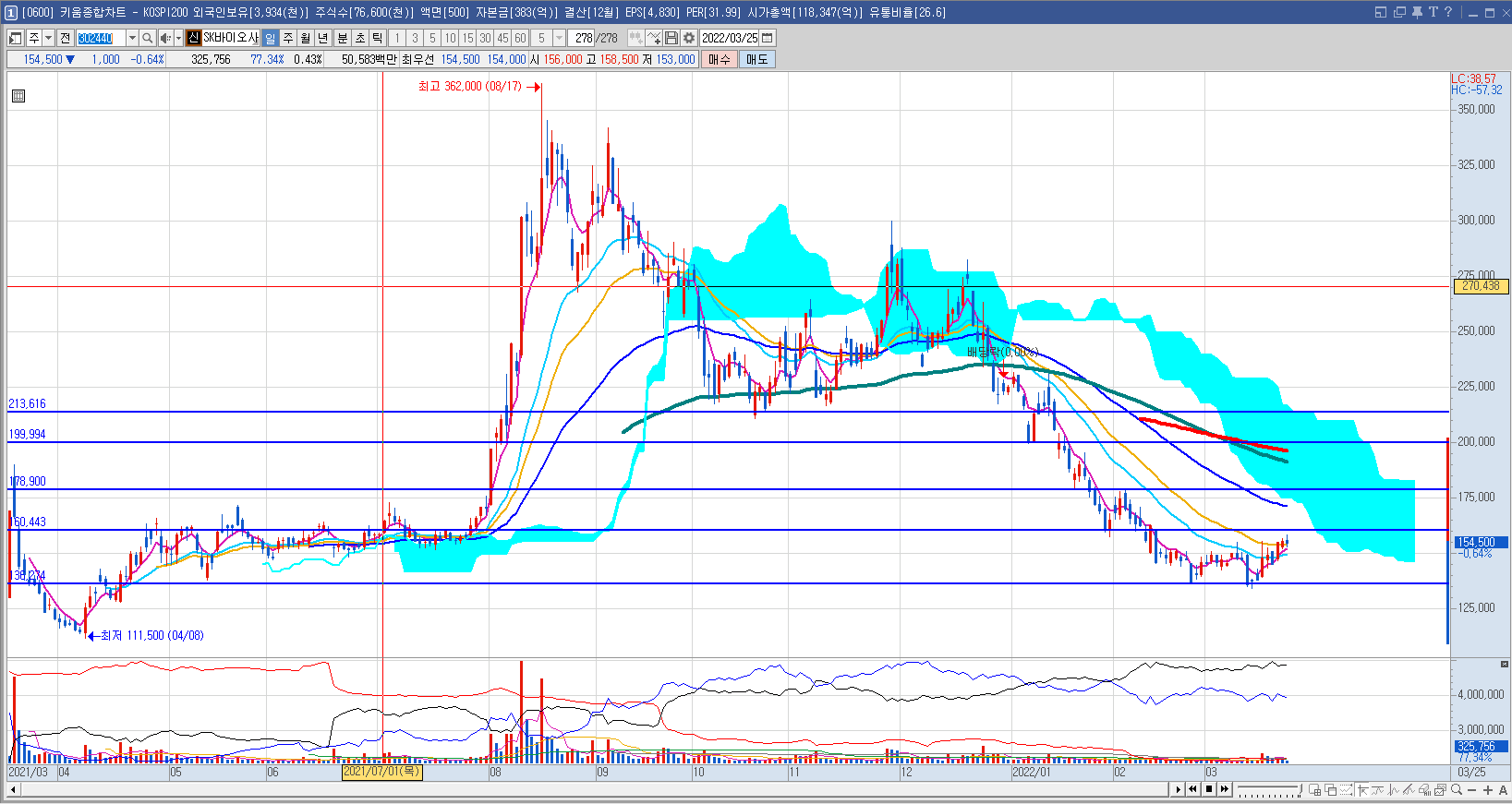Click the T font icon in title bar
This screenshot has width=1512, height=804.
tap(1433, 12)
